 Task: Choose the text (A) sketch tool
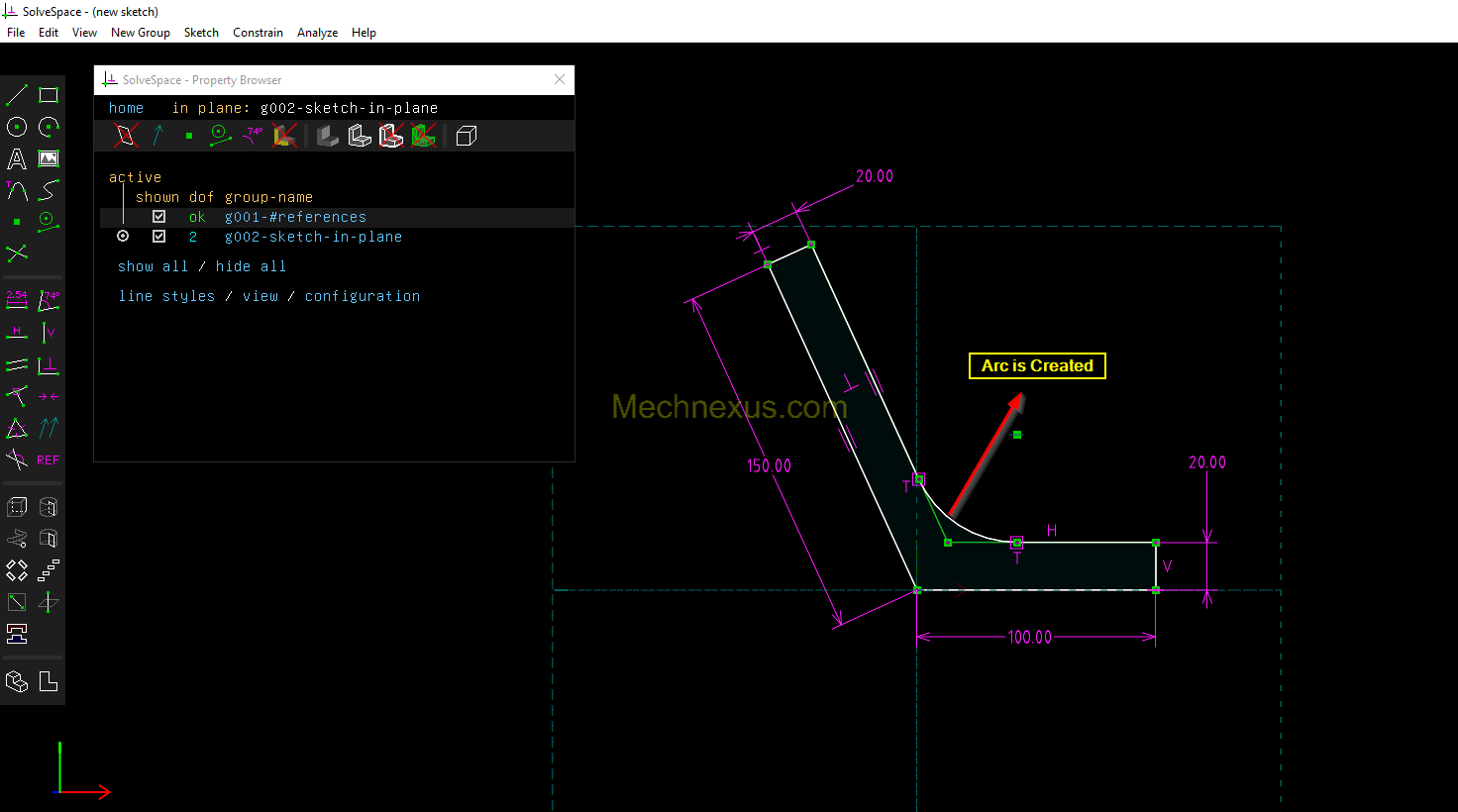point(17,158)
